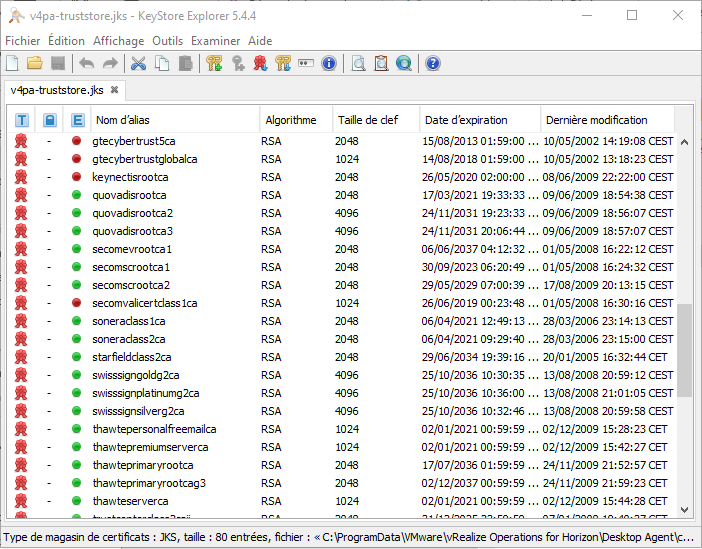Close the v4pa-truststore.jks tab

tap(115, 90)
